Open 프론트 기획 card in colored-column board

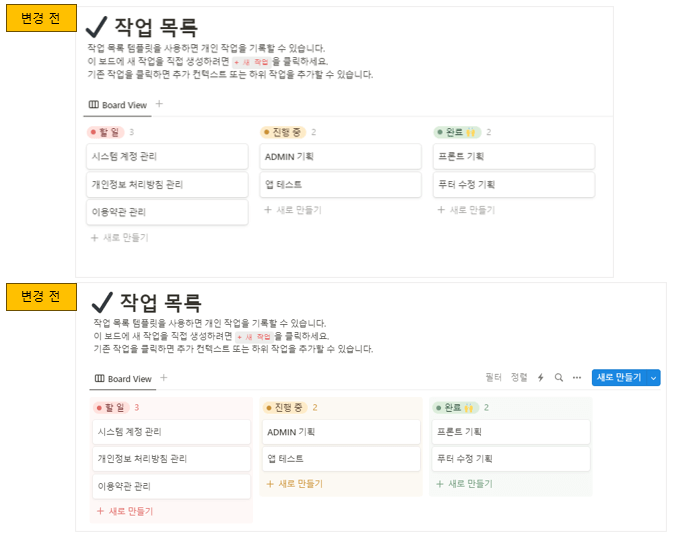(511, 432)
